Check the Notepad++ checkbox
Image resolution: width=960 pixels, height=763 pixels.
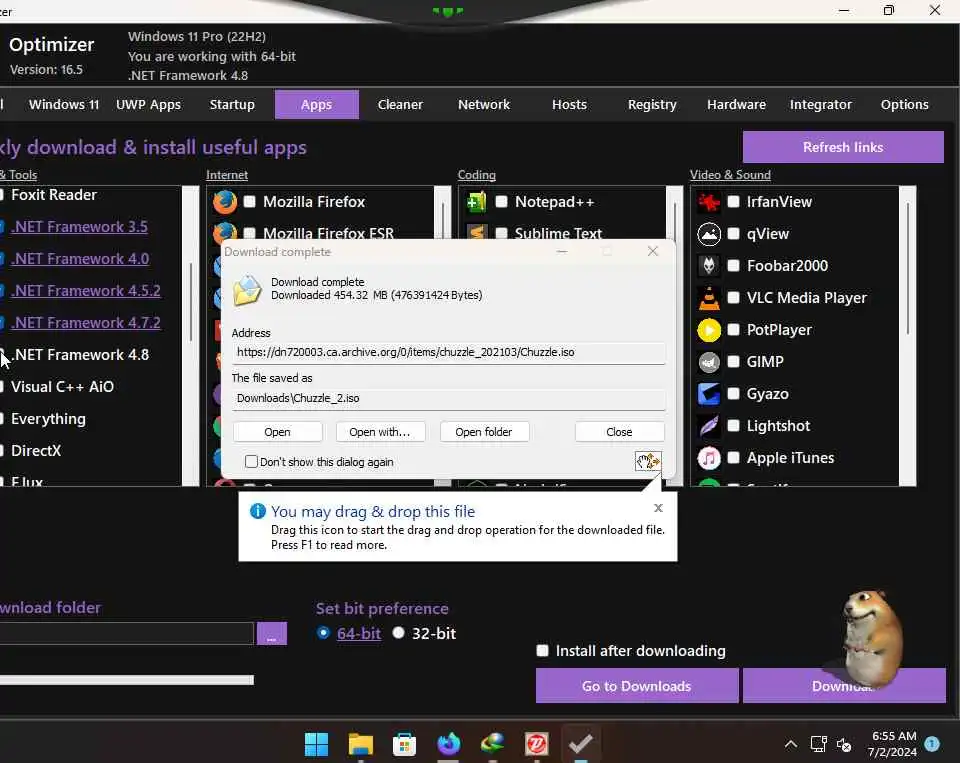click(501, 201)
